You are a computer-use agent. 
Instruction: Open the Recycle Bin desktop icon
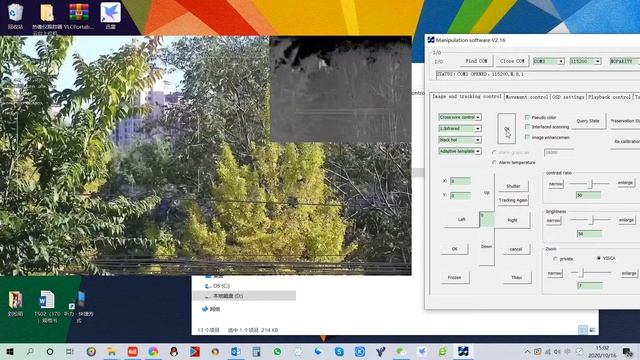coord(15,16)
